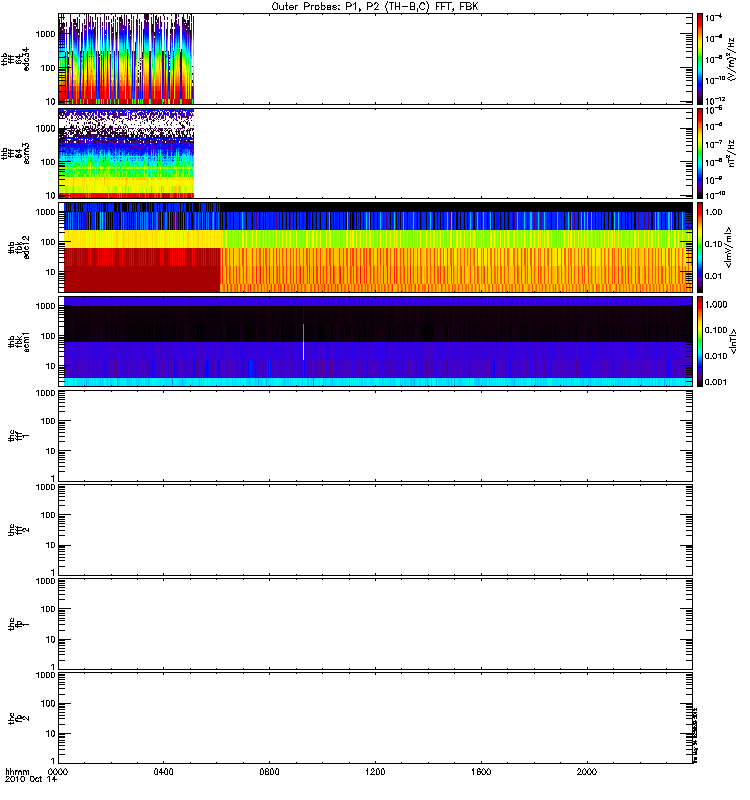This screenshot has width=750, height=800.
Task: Click the 'thb fbk scm1' y-axis title
Action: pyautogui.click(x=19, y=341)
